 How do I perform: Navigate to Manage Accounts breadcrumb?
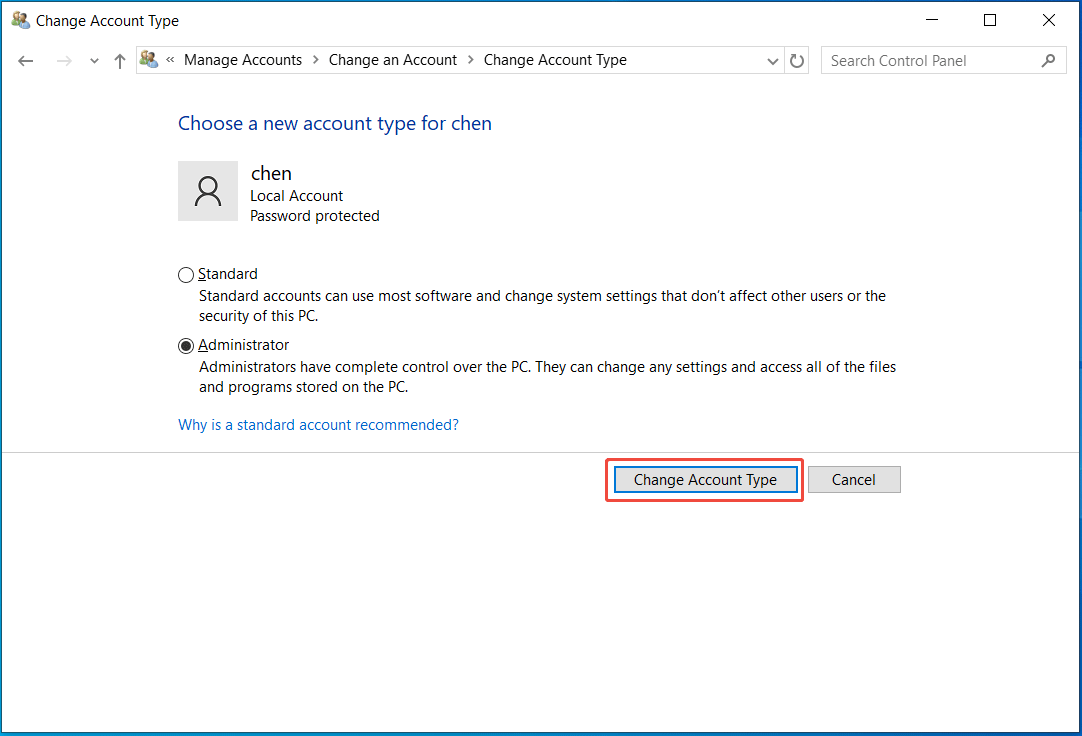pyautogui.click(x=243, y=60)
